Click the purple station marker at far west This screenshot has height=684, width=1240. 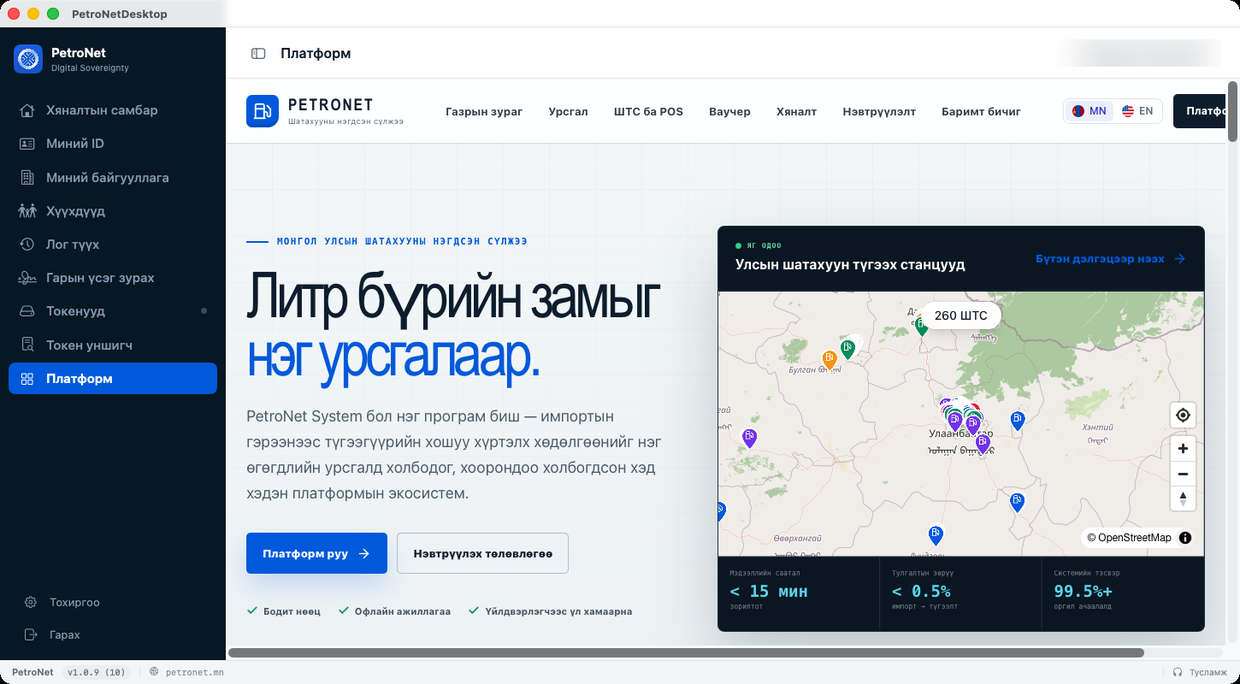(749, 437)
